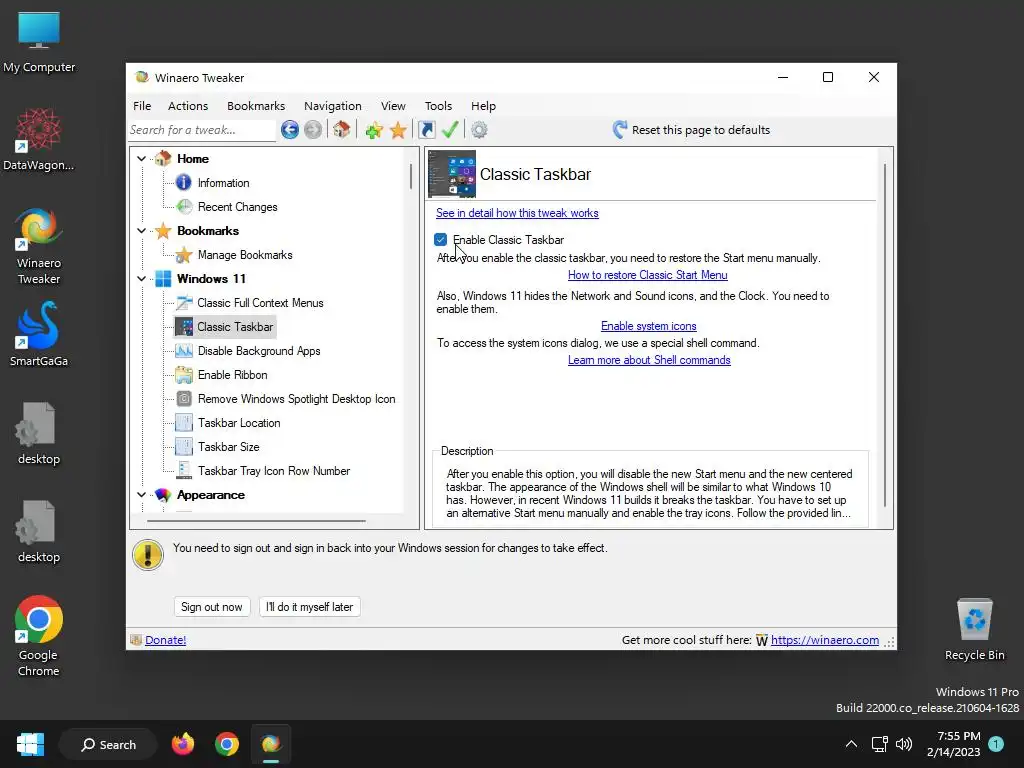Collapse the Windows 11 tree node

[142, 278]
